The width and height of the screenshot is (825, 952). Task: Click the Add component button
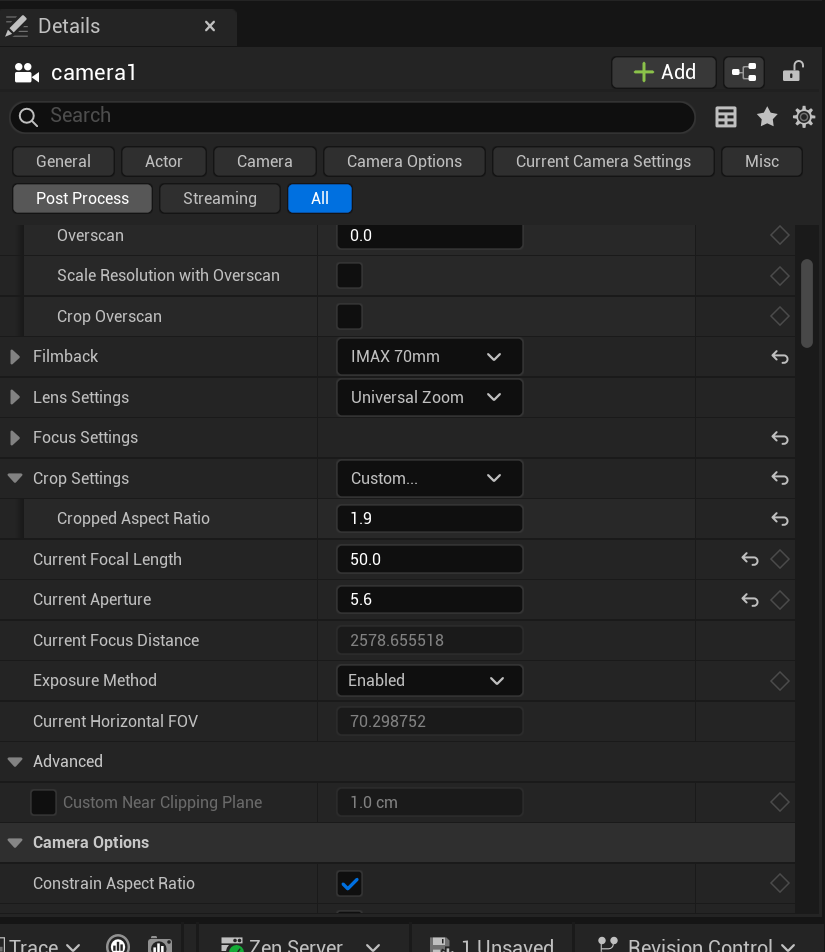(664, 72)
